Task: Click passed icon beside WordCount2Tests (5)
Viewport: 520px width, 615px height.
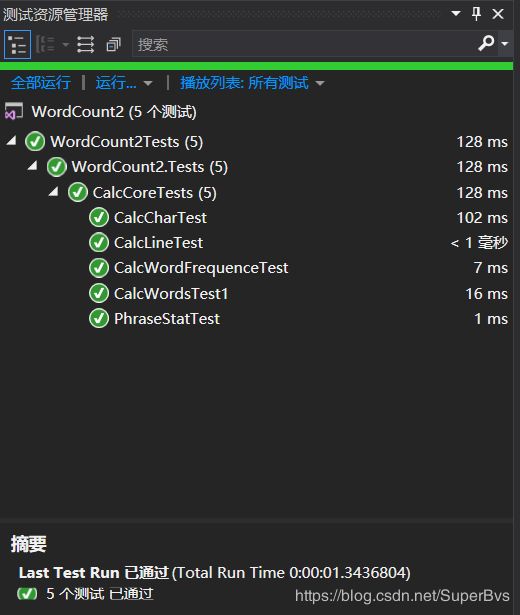Action: coord(35,142)
